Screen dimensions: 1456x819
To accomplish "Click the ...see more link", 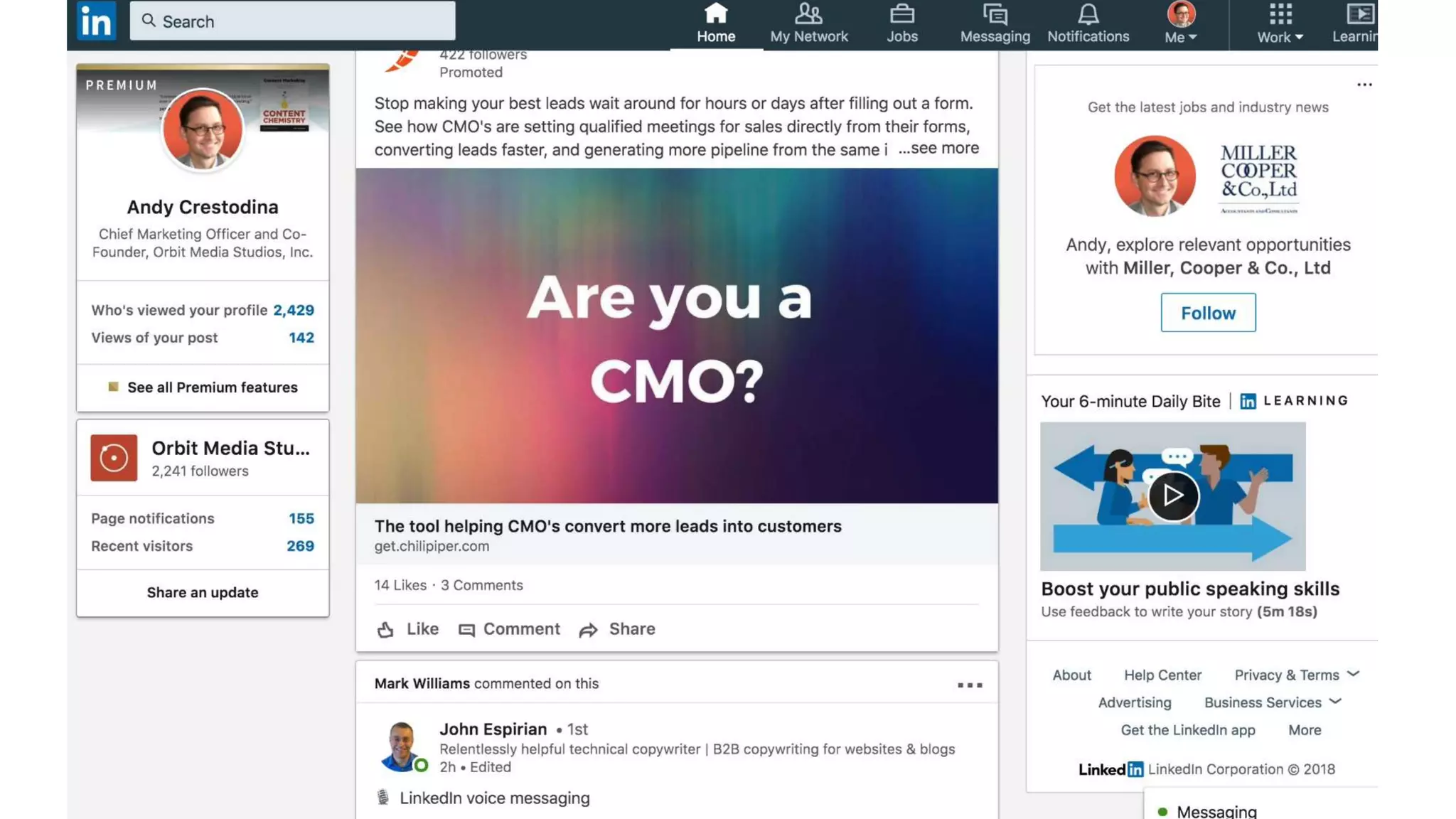I will (x=938, y=149).
